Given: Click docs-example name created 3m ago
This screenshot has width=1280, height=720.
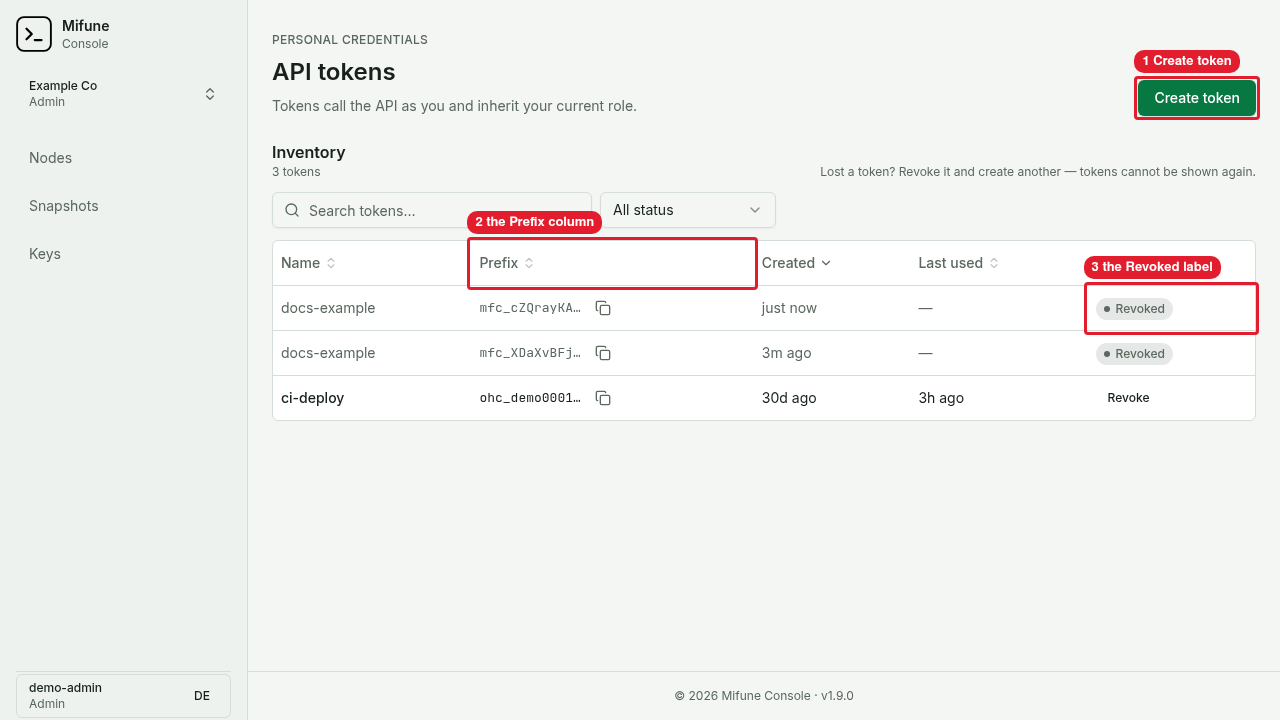Looking at the screenshot, I should point(328,353).
